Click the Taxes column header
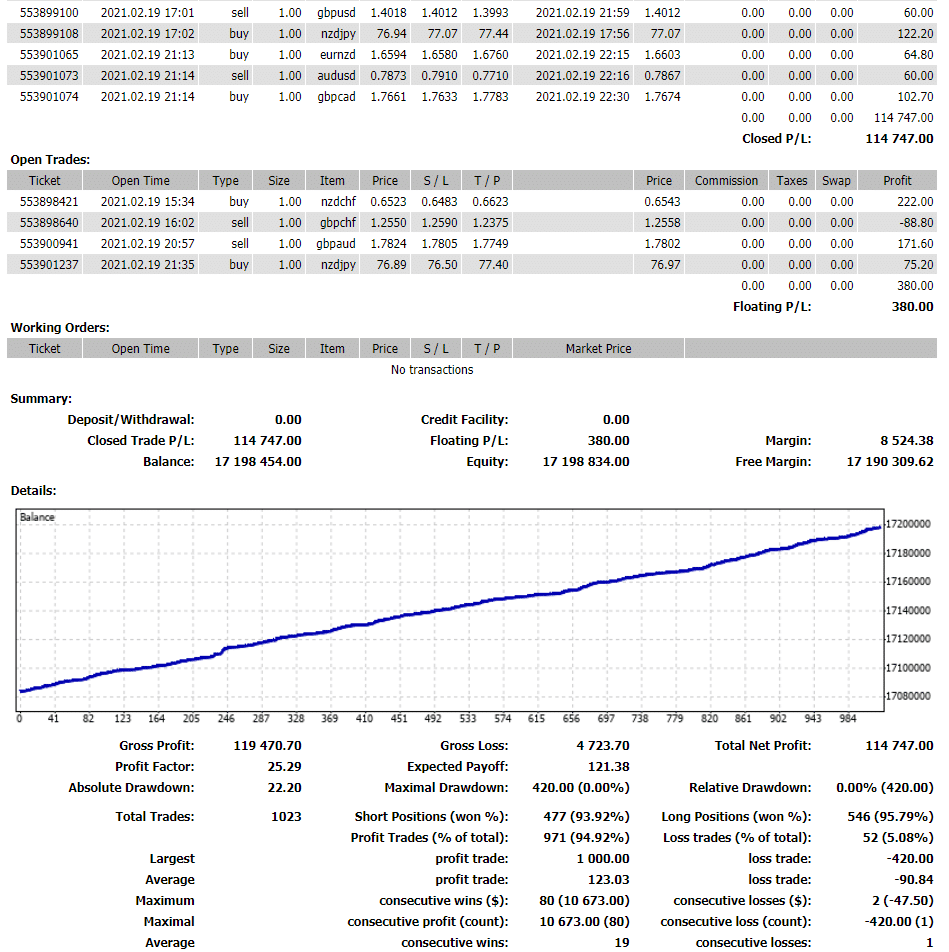 [x=791, y=181]
